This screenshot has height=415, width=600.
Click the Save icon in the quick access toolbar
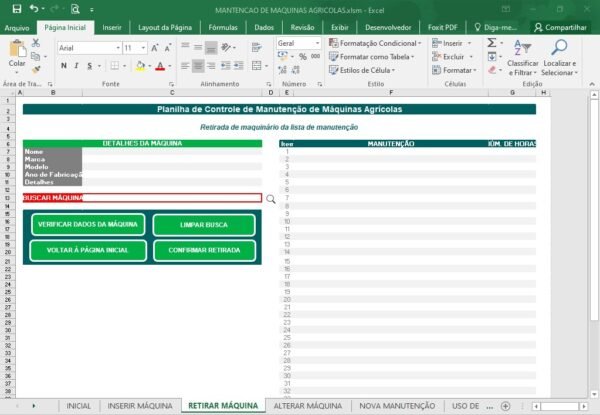[x=17, y=8]
